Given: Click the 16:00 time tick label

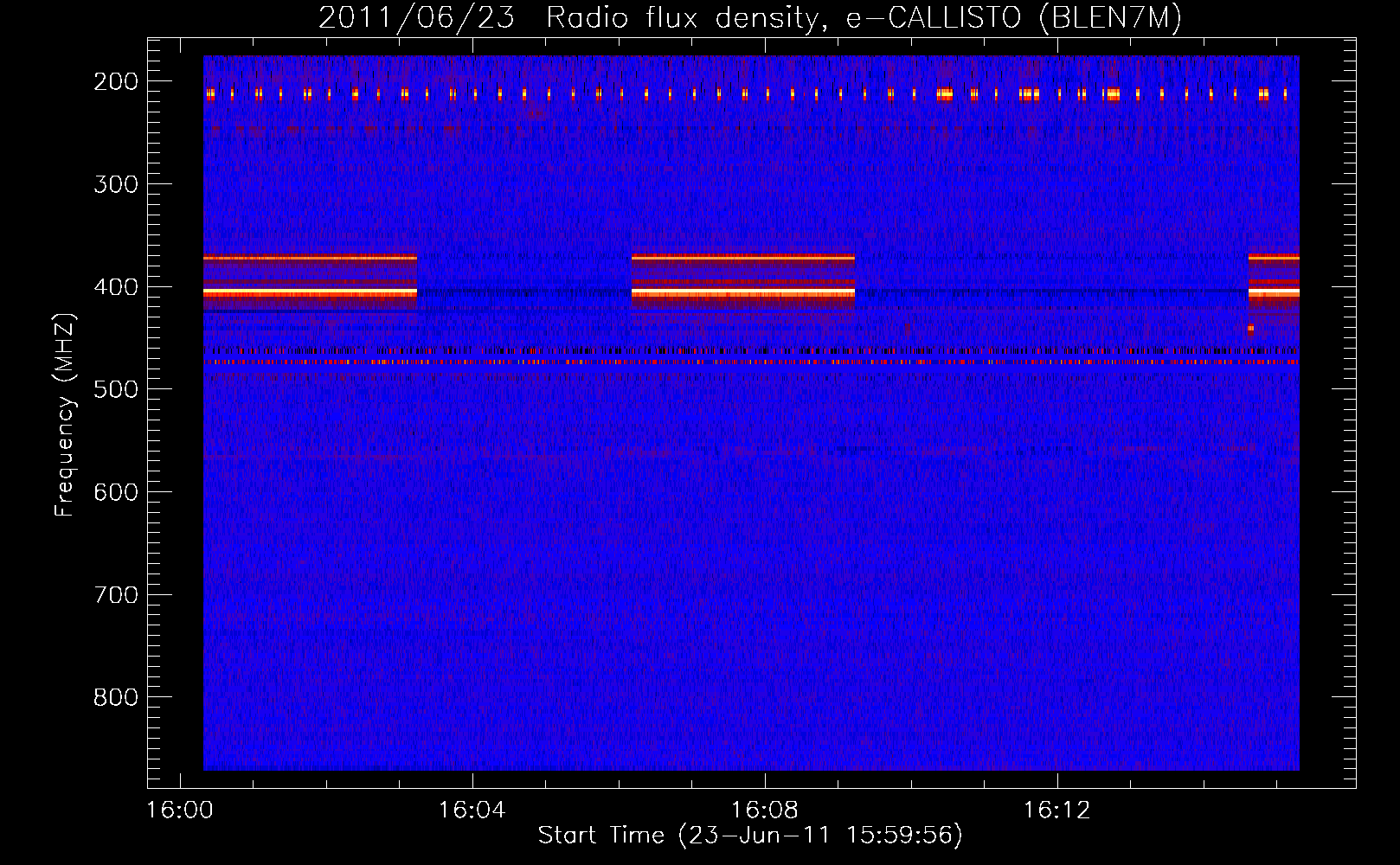Looking at the screenshot, I should point(180,811).
